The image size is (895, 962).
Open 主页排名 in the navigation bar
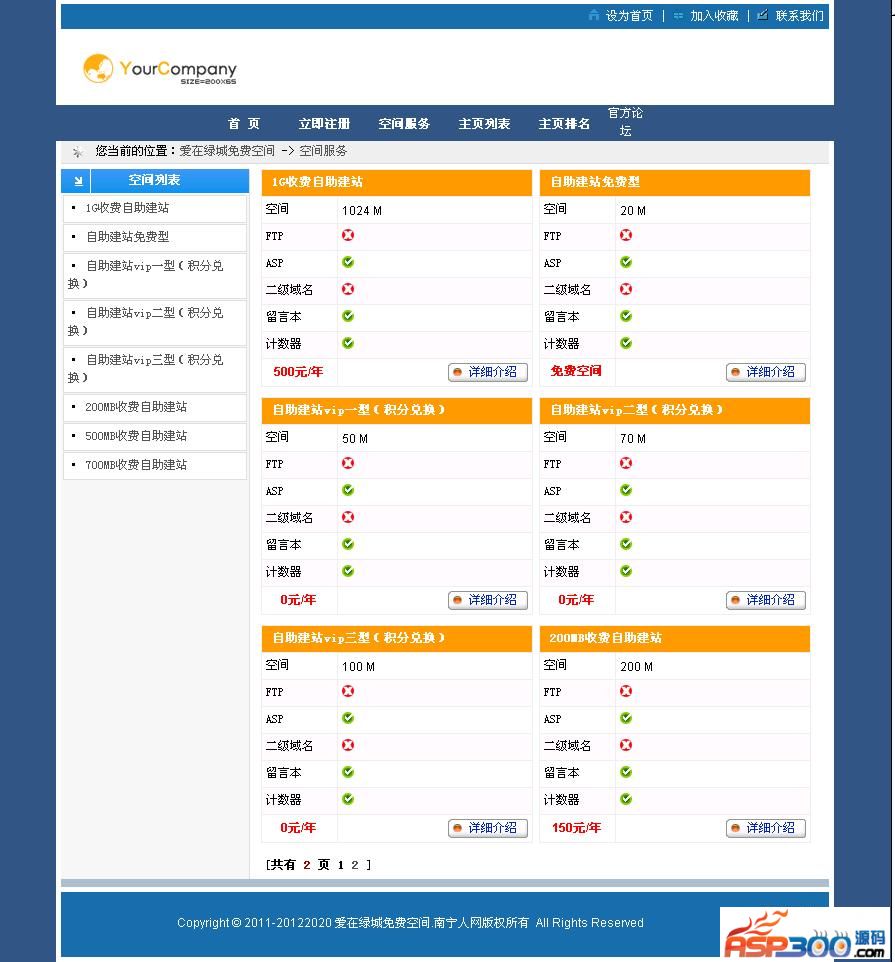click(564, 124)
